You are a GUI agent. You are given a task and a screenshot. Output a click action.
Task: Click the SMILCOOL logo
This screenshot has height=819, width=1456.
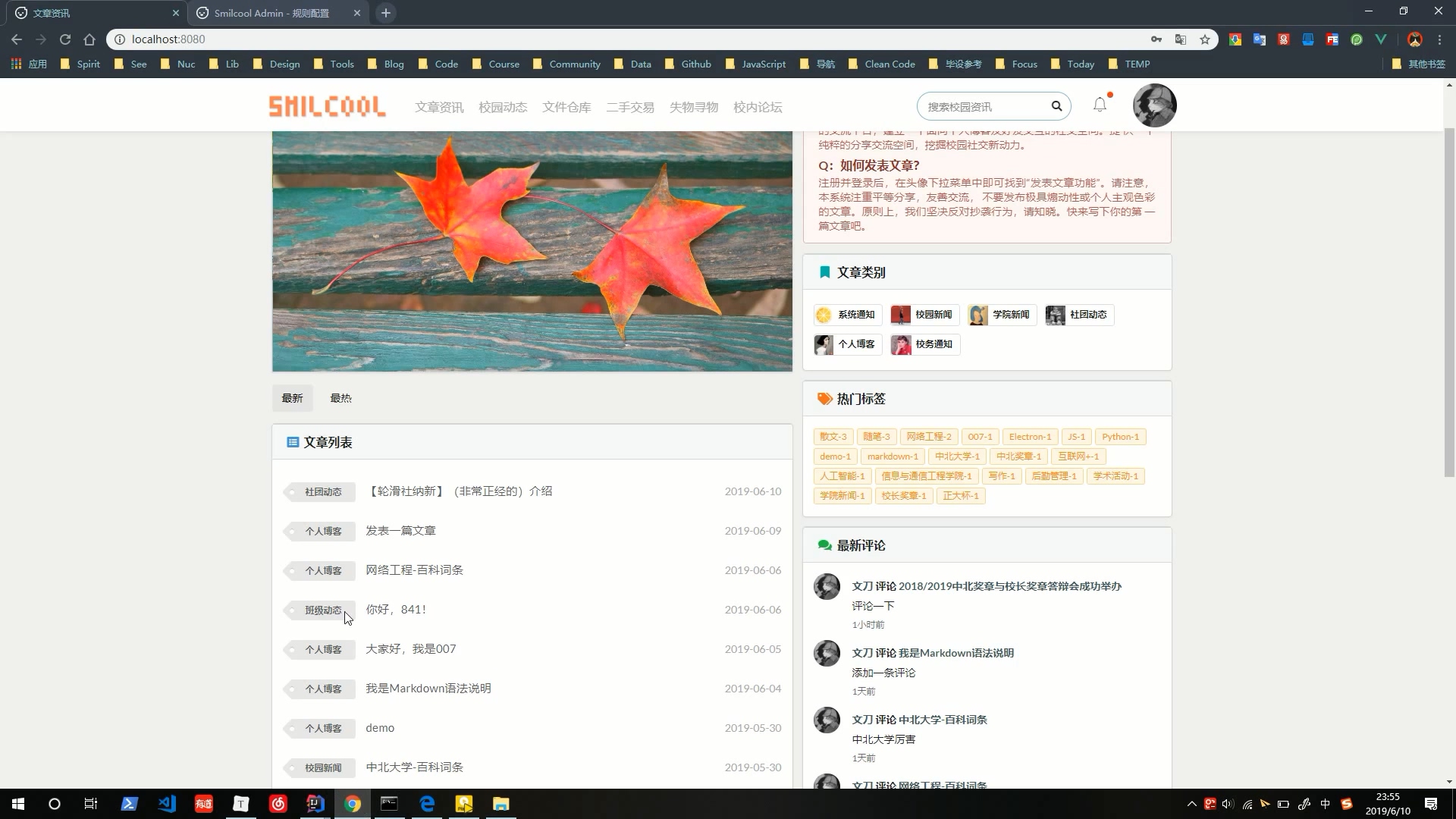click(327, 106)
